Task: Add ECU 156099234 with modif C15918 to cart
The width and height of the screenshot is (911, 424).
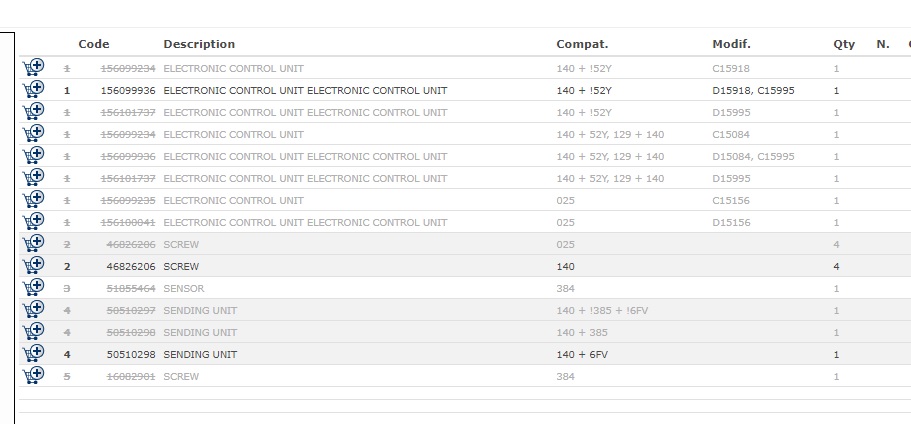Action: [33, 68]
